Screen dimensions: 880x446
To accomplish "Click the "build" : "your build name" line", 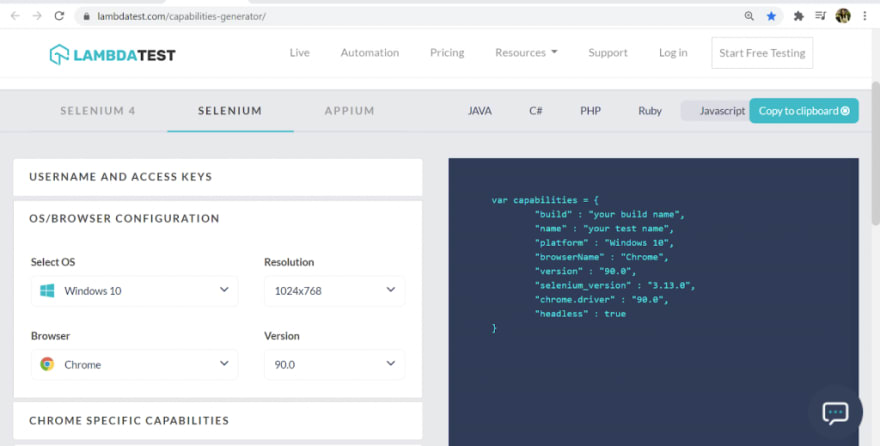I will (609, 214).
